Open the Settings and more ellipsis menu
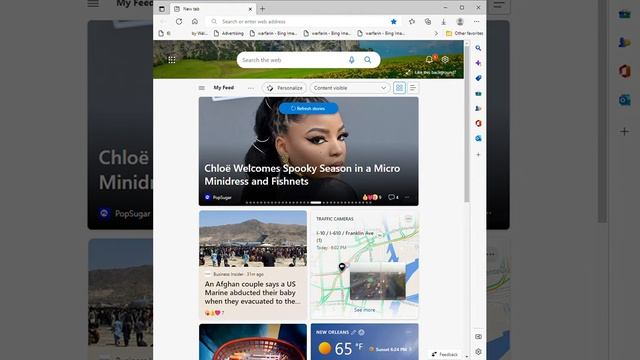 point(476,22)
